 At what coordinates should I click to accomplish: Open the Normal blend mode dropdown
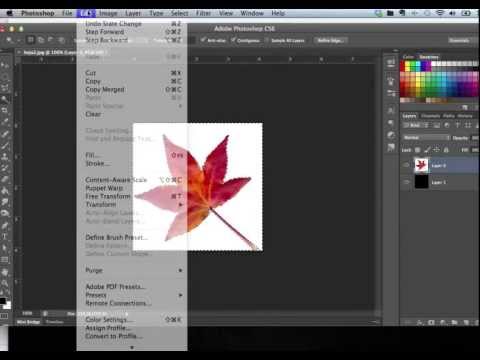click(x=426, y=137)
